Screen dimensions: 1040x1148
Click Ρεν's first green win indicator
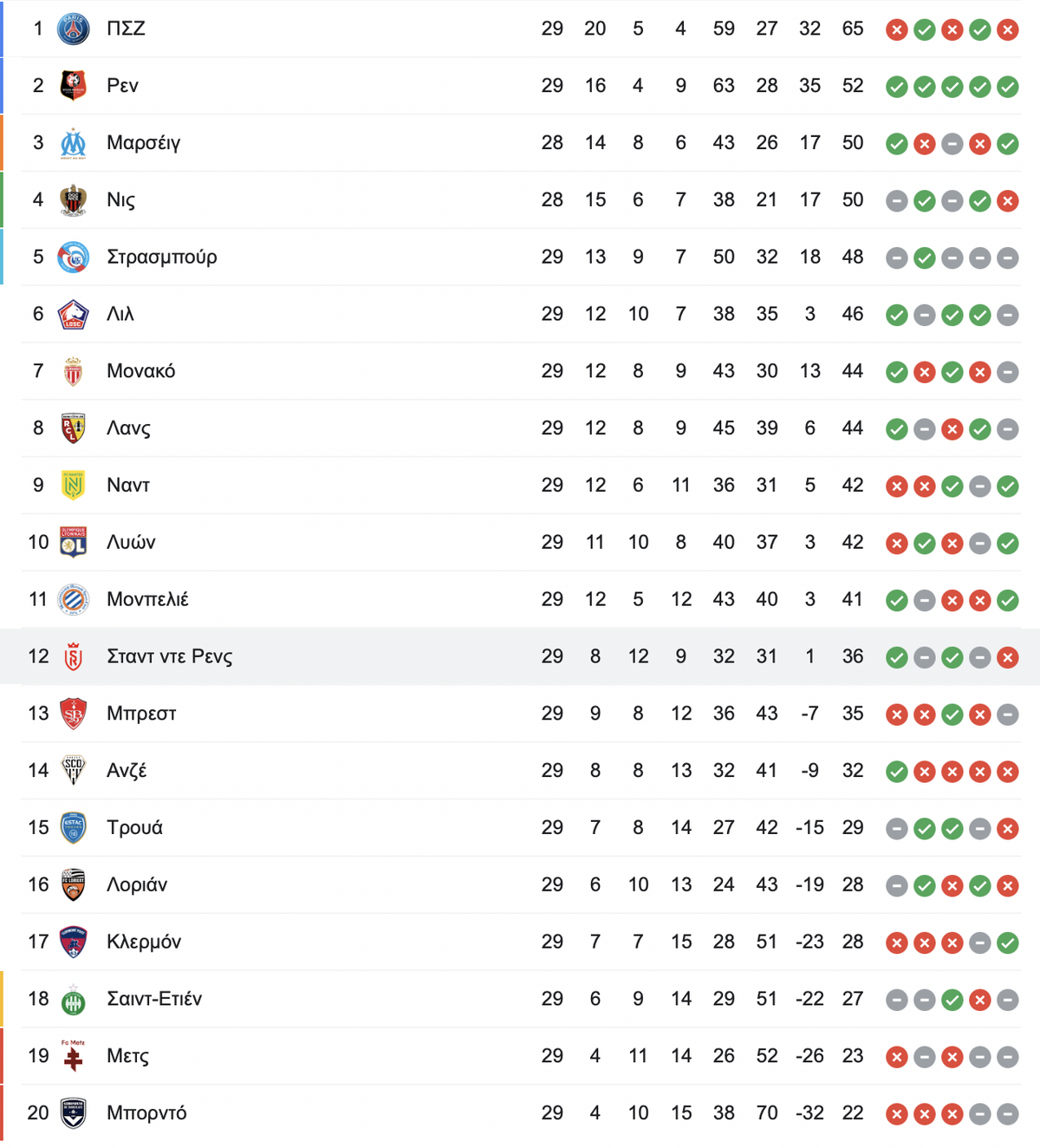click(x=897, y=87)
